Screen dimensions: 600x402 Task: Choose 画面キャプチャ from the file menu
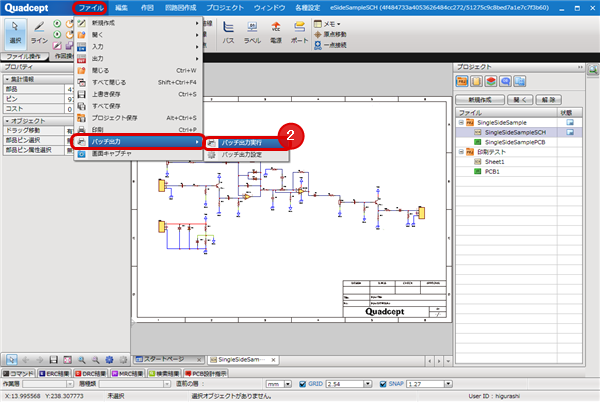coord(138,154)
